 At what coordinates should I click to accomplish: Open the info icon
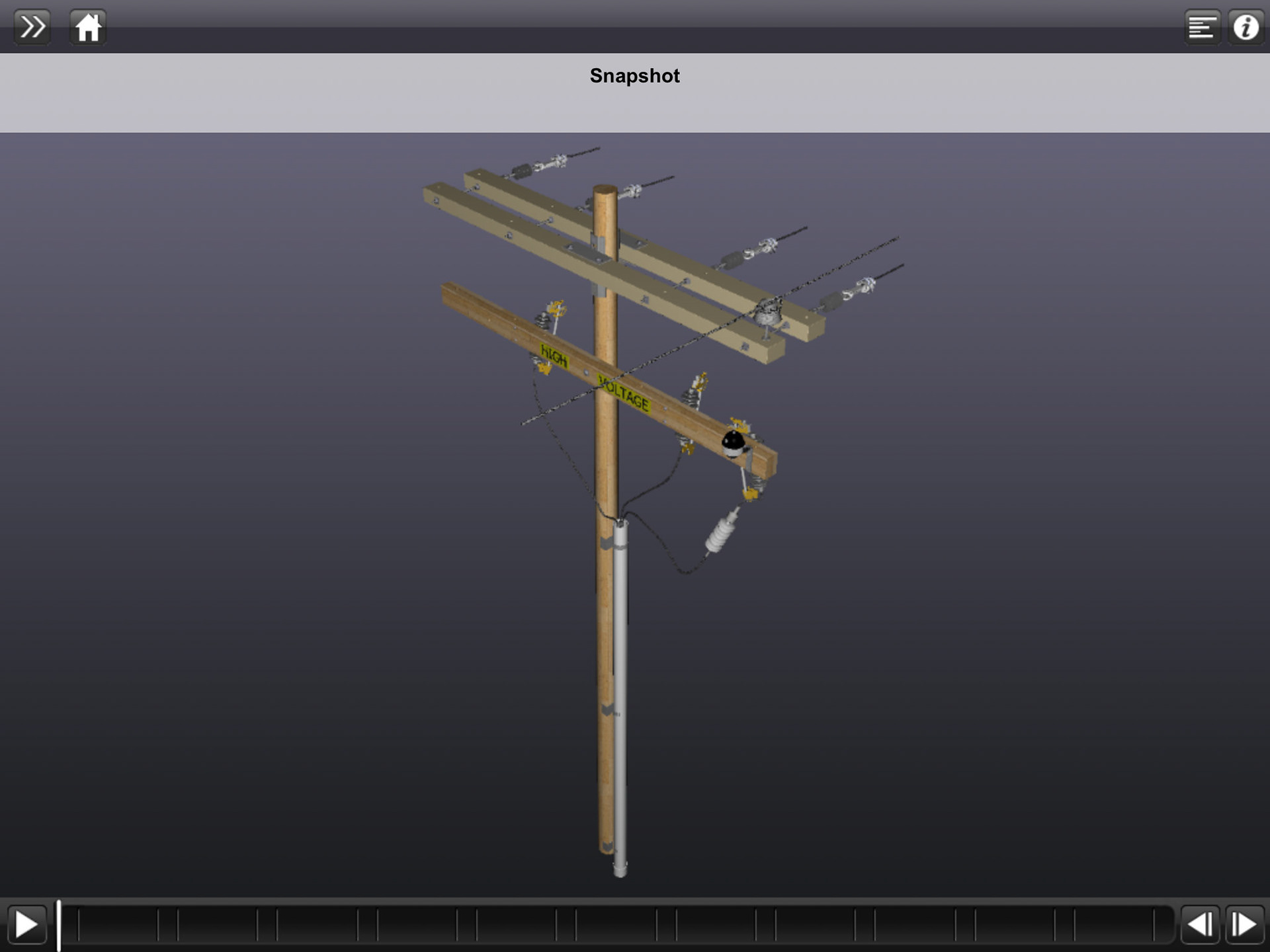[1246, 27]
